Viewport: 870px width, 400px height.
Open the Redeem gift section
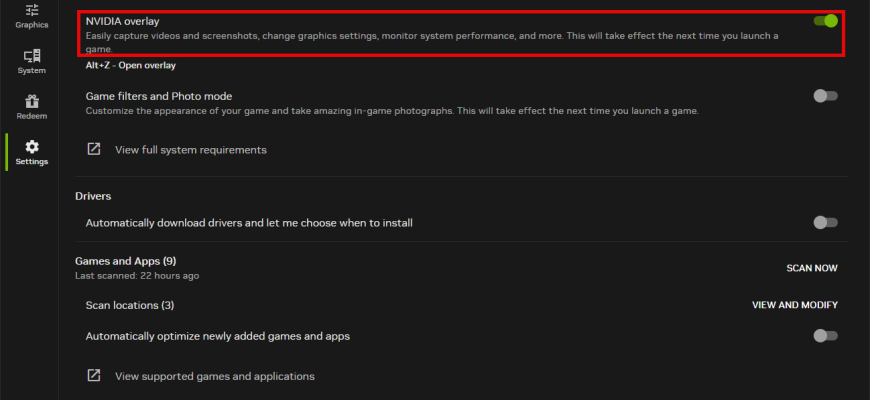pos(32,107)
